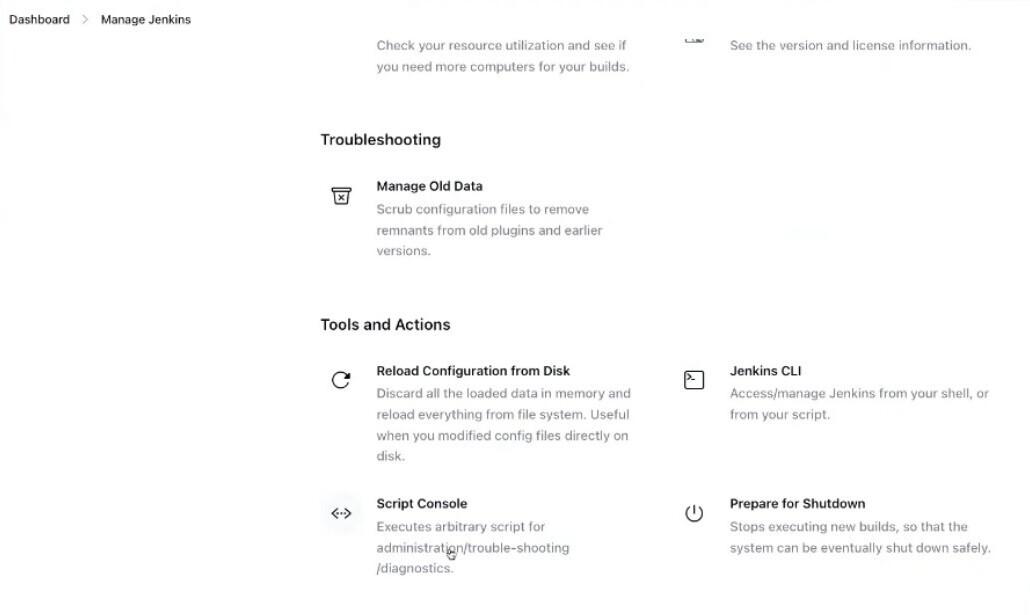
Task: Expand the breadcrumb chevron after Dashboard
Action: (85, 20)
